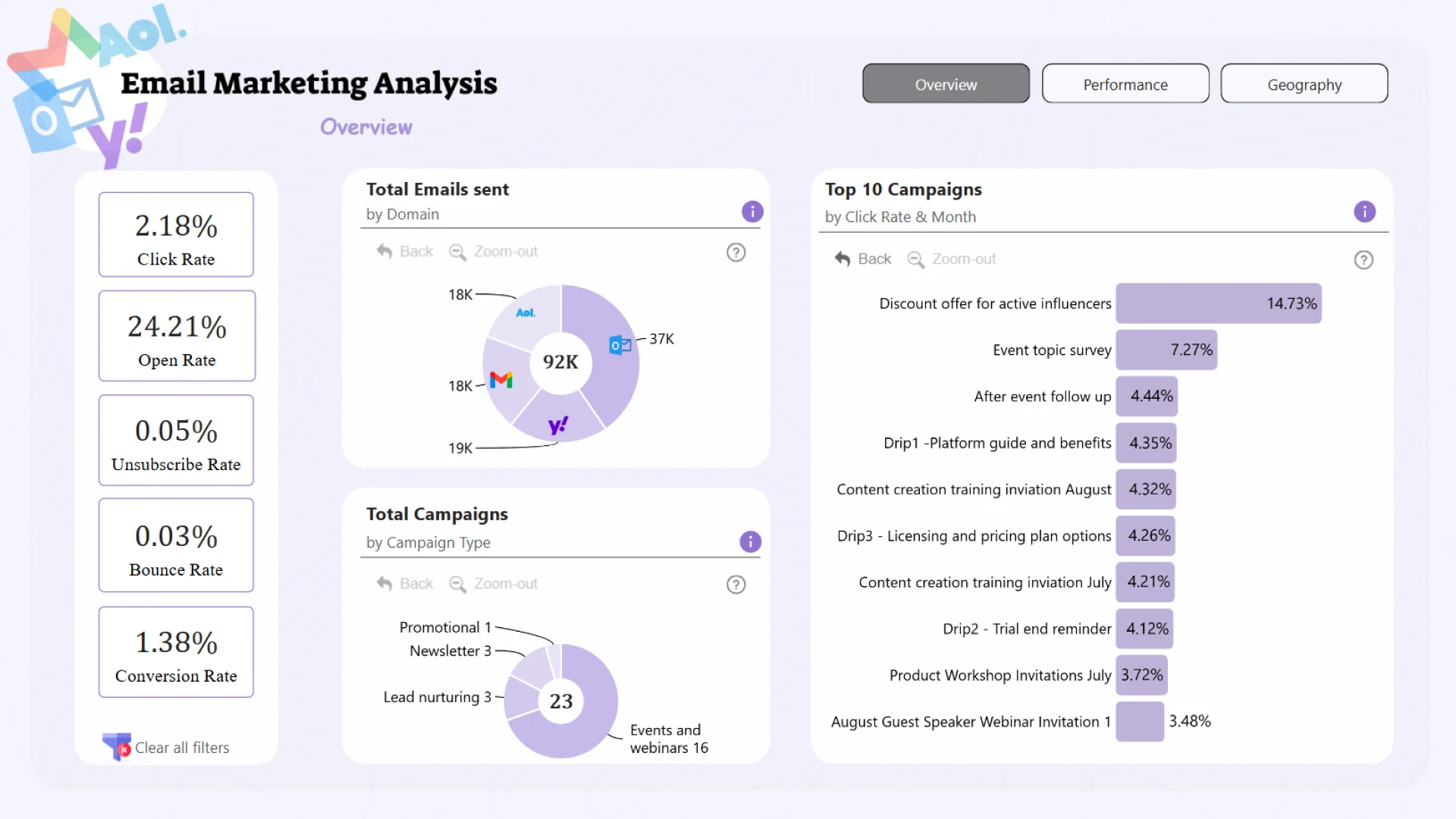Click the Email Marketing Analysis title
The height and width of the screenshot is (819, 1456).
(x=309, y=83)
